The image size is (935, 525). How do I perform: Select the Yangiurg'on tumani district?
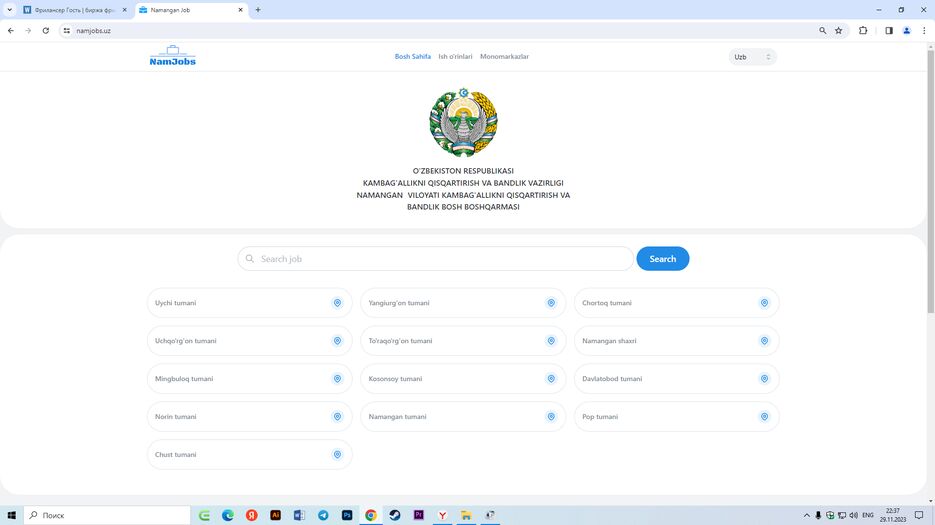tap(463, 303)
